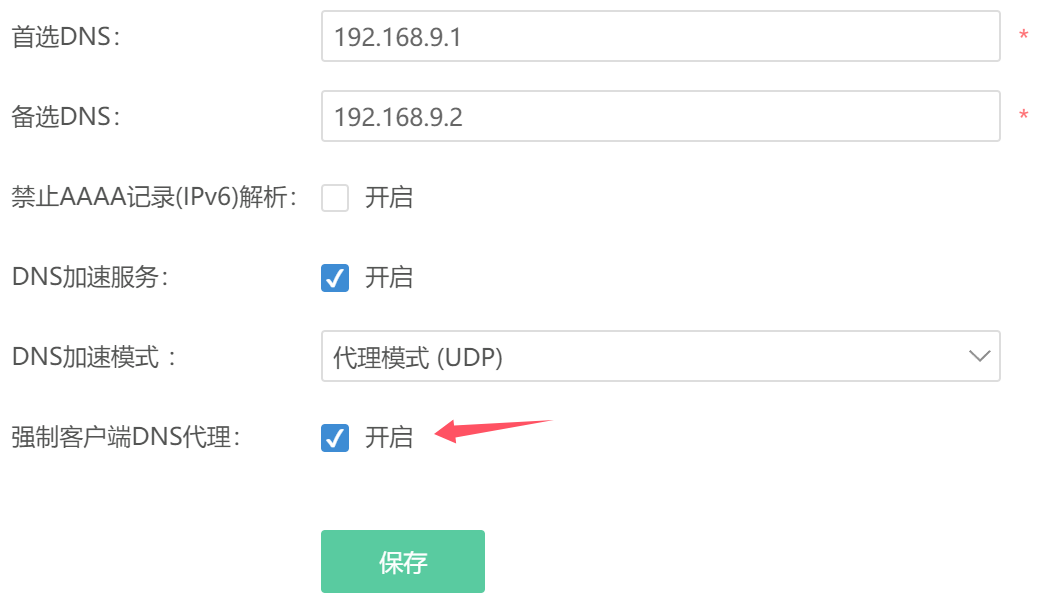The image size is (1044, 606).
Task: Click the 首选DNS input field
Action: (x=660, y=36)
